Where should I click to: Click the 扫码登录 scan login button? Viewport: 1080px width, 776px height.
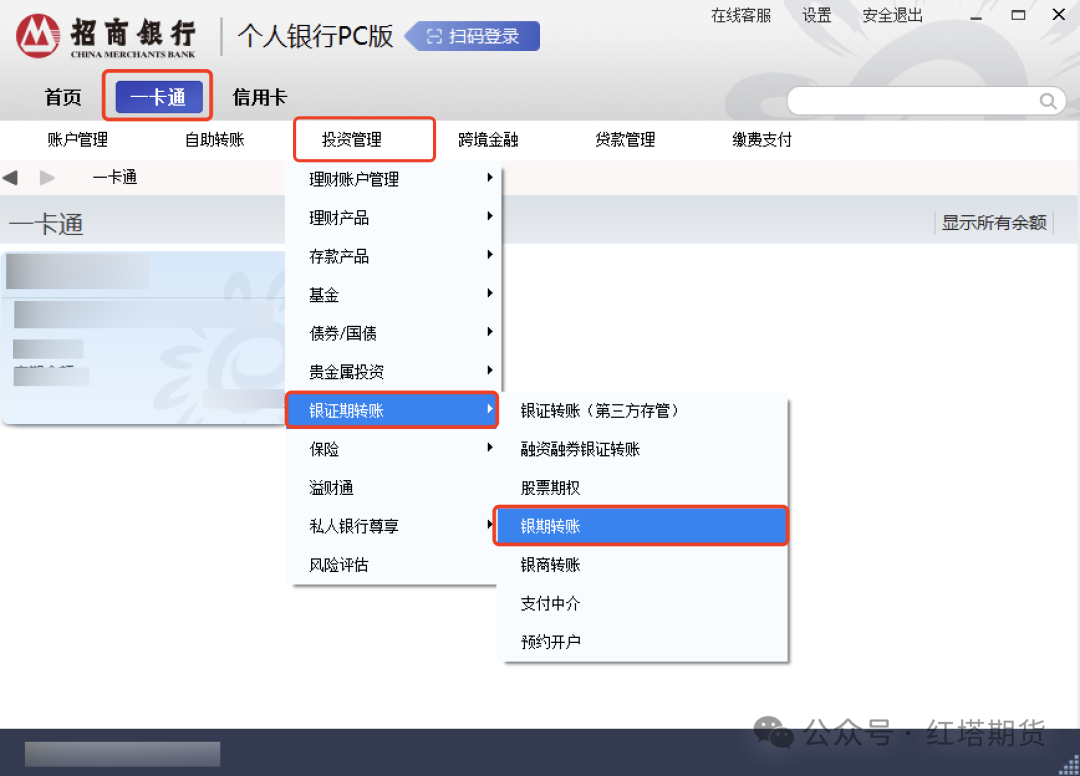pyautogui.click(x=472, y=36)
